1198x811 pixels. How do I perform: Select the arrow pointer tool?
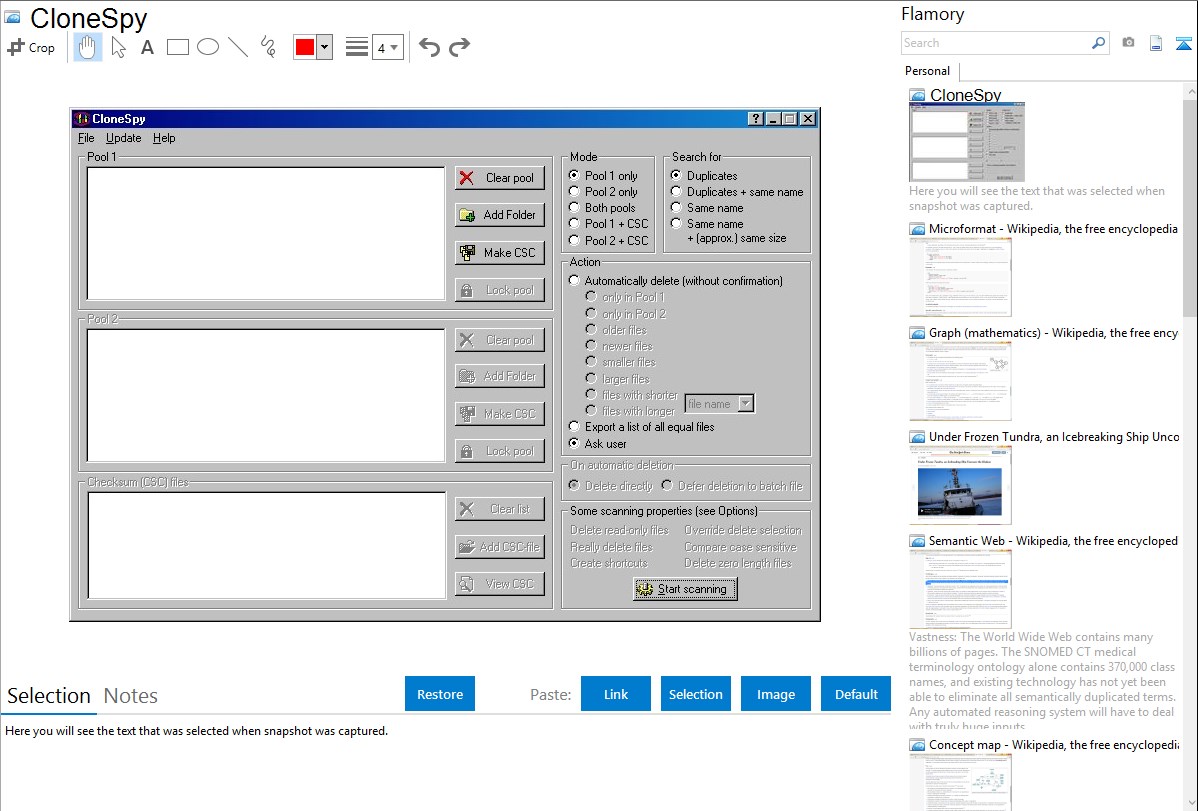118,47
